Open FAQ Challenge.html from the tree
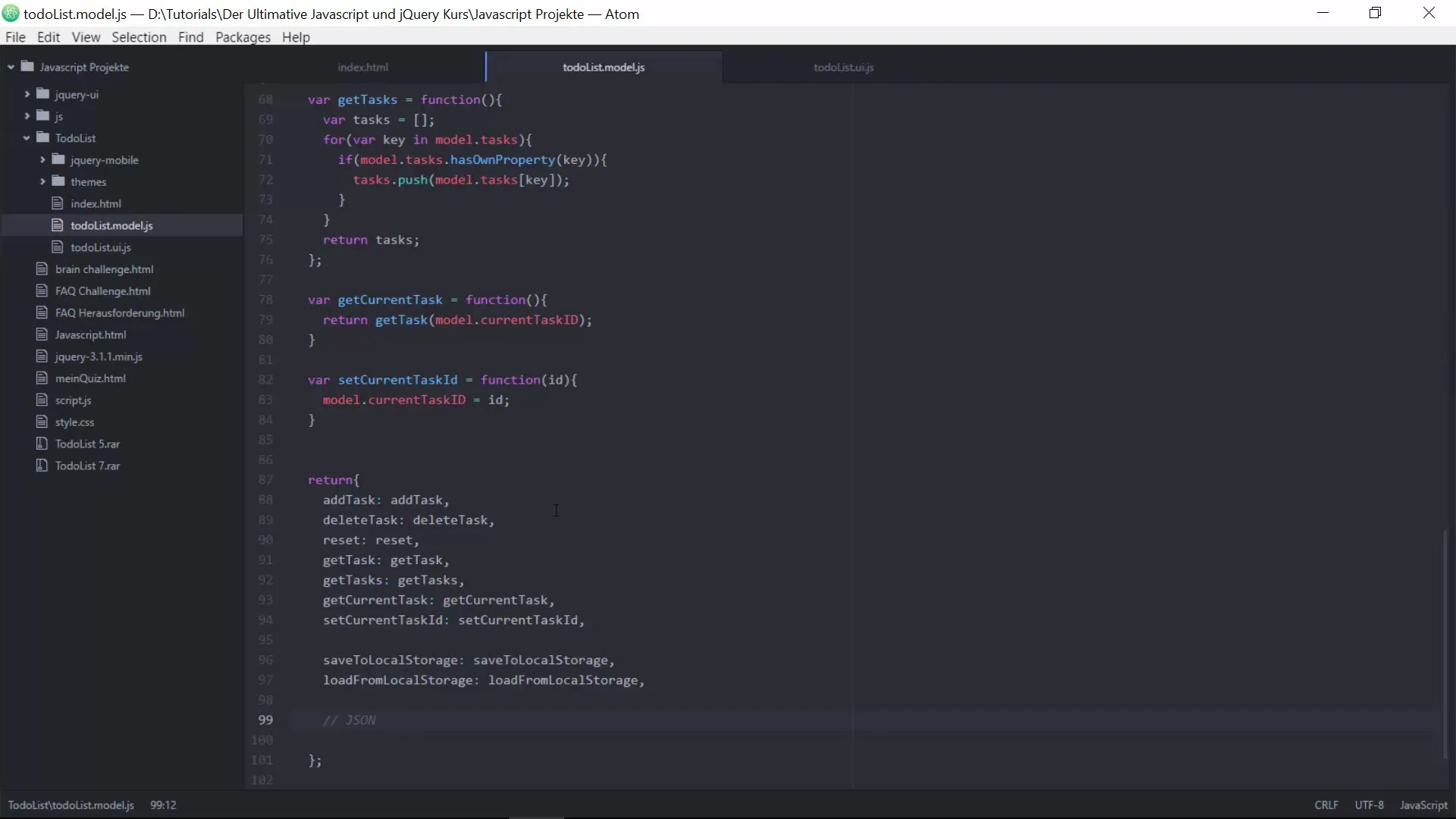Viewport: 1456px width, 819px height. coord(103,291)
